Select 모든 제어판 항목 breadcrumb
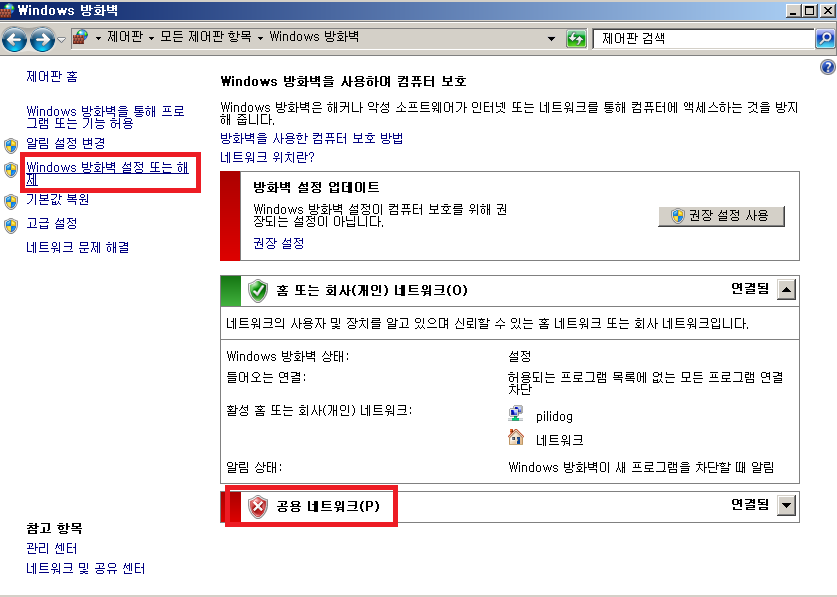 206,37
